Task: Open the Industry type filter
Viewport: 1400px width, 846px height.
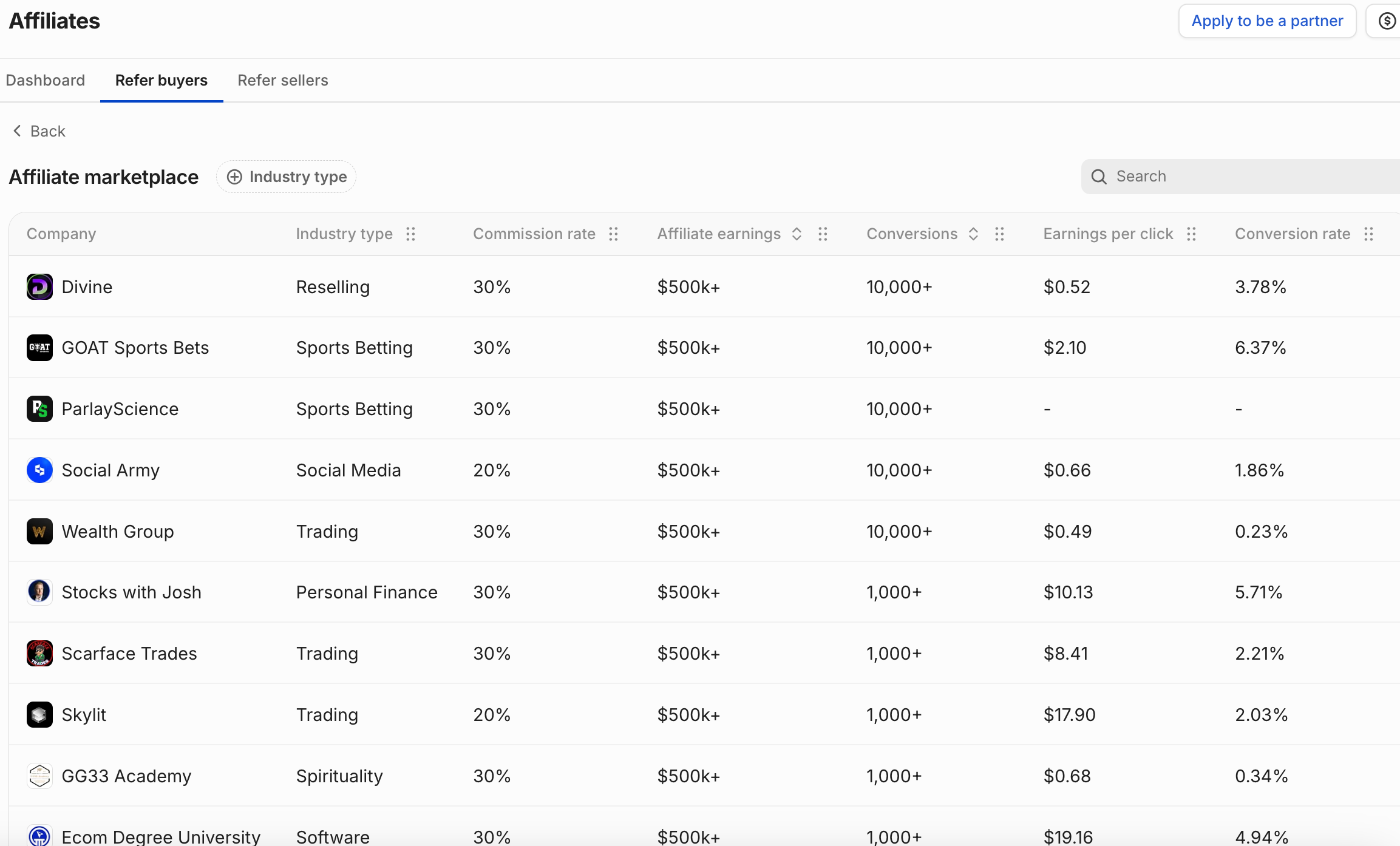Action: [x=287, y=177]
